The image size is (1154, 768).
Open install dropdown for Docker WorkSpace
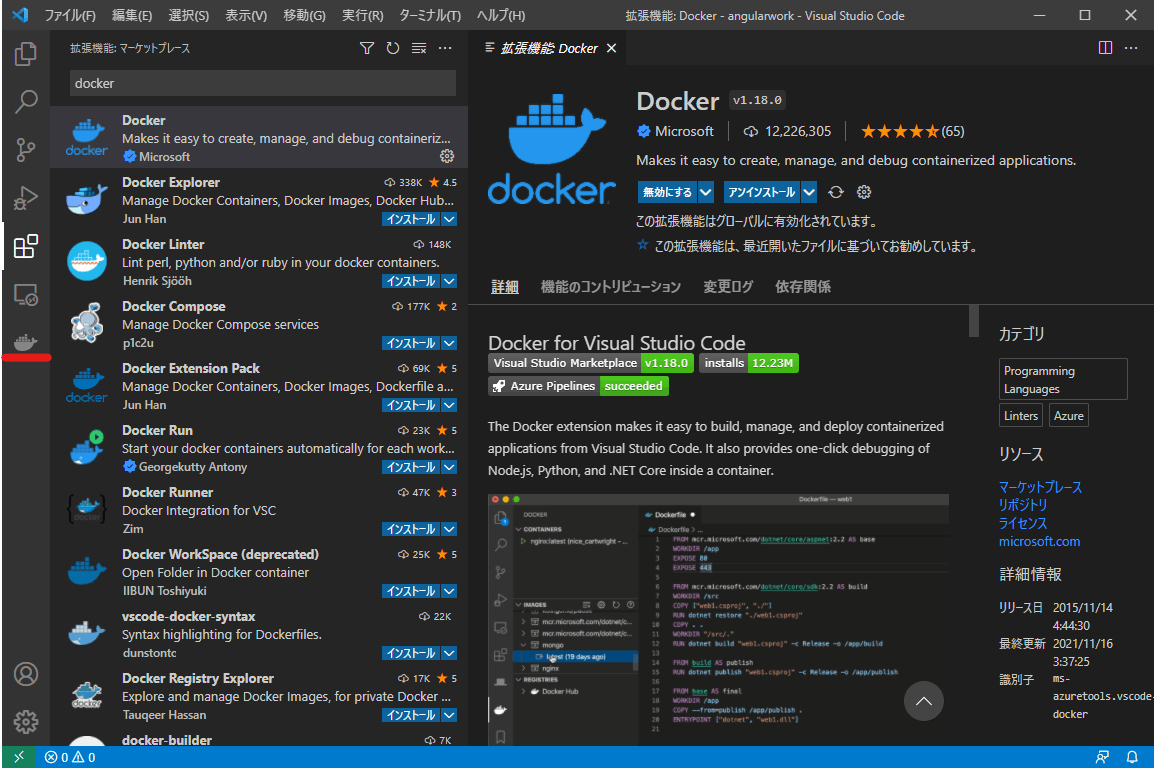coord(449,591)
